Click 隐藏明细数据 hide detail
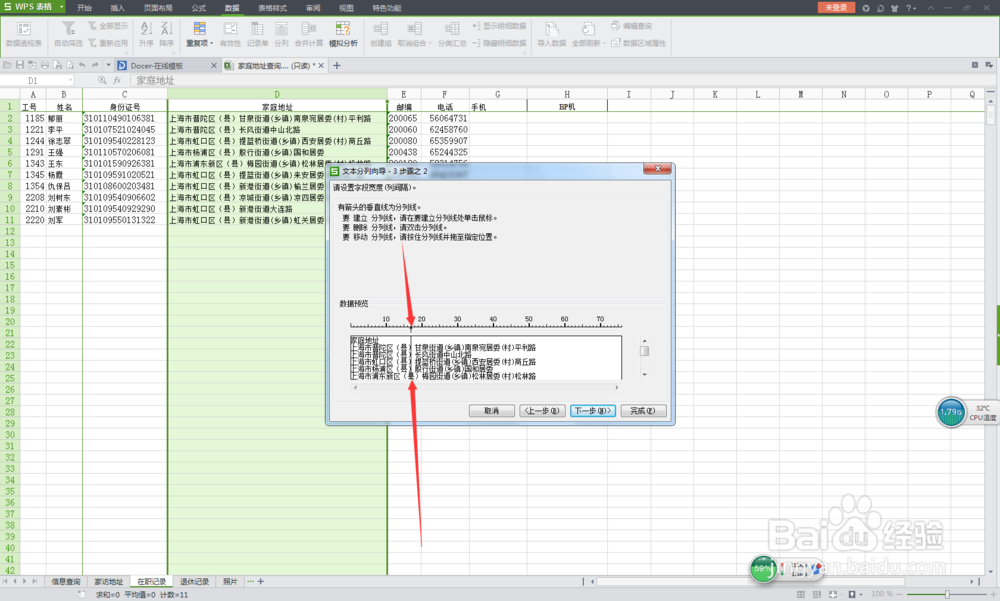The image size is (1000, 601). pyautogui.click(x=499, y=43)
